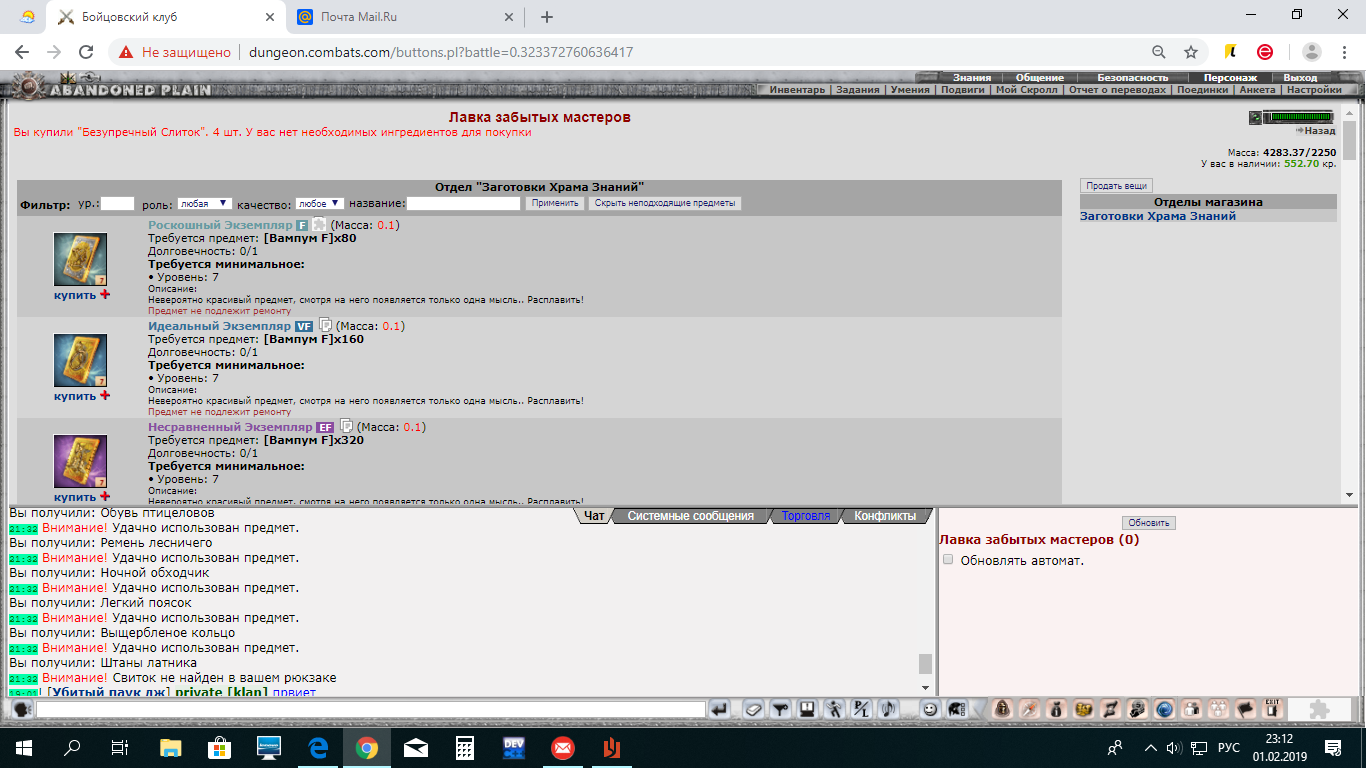Bookmark page with the star icon
The image size is (1366, 768).
(1191, 52)
